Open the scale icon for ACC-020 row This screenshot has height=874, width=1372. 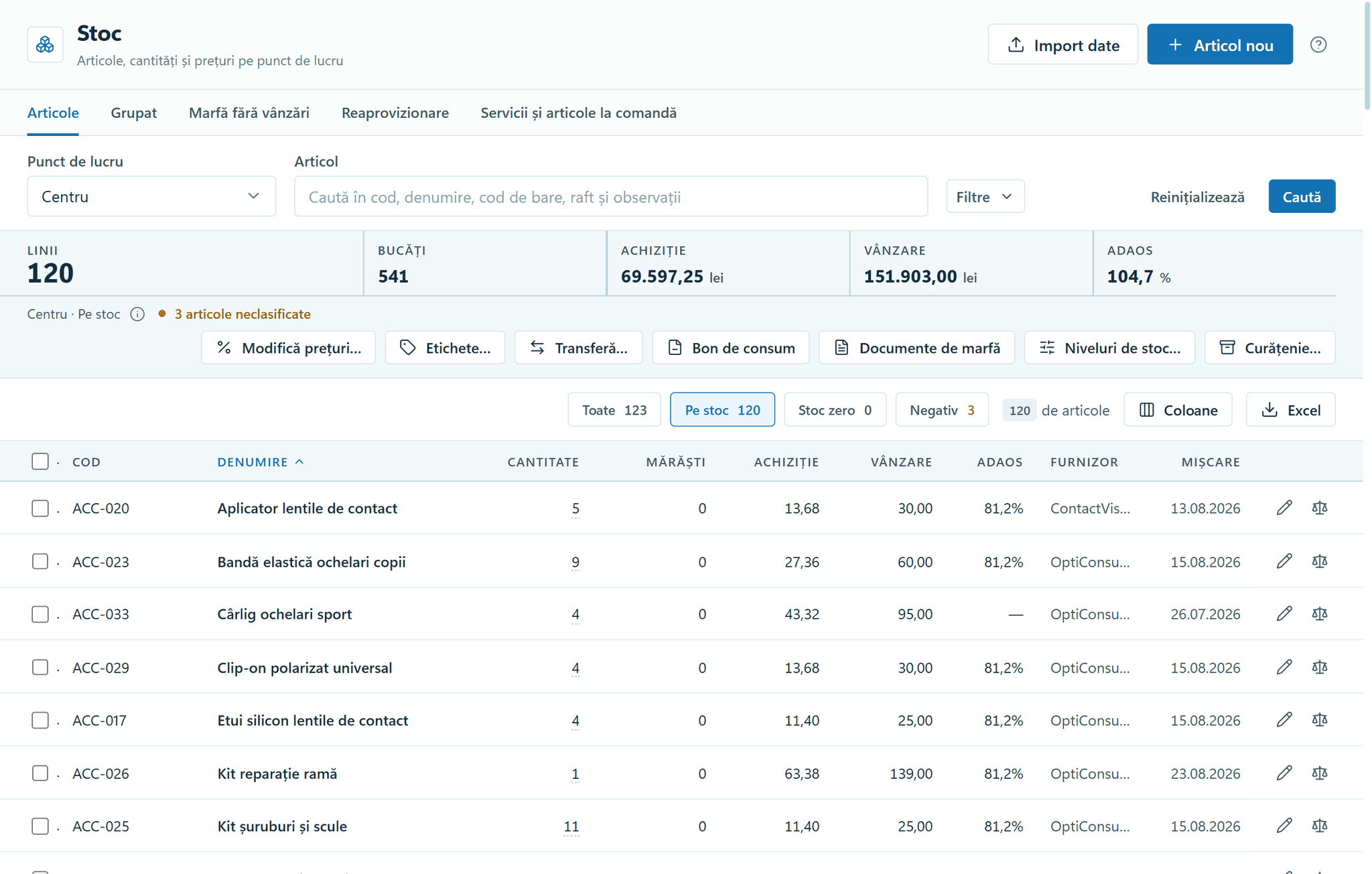(1319, 508)
